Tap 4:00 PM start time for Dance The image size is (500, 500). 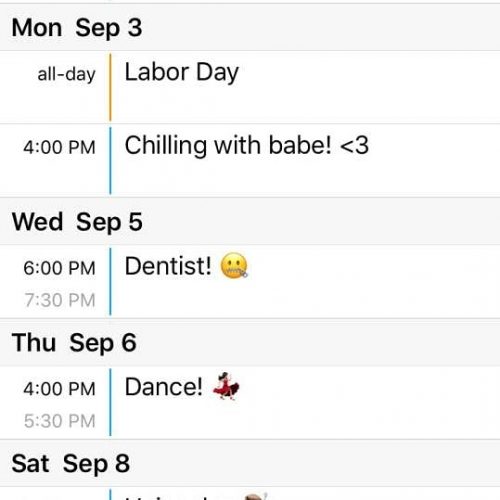tap(59, 389)
